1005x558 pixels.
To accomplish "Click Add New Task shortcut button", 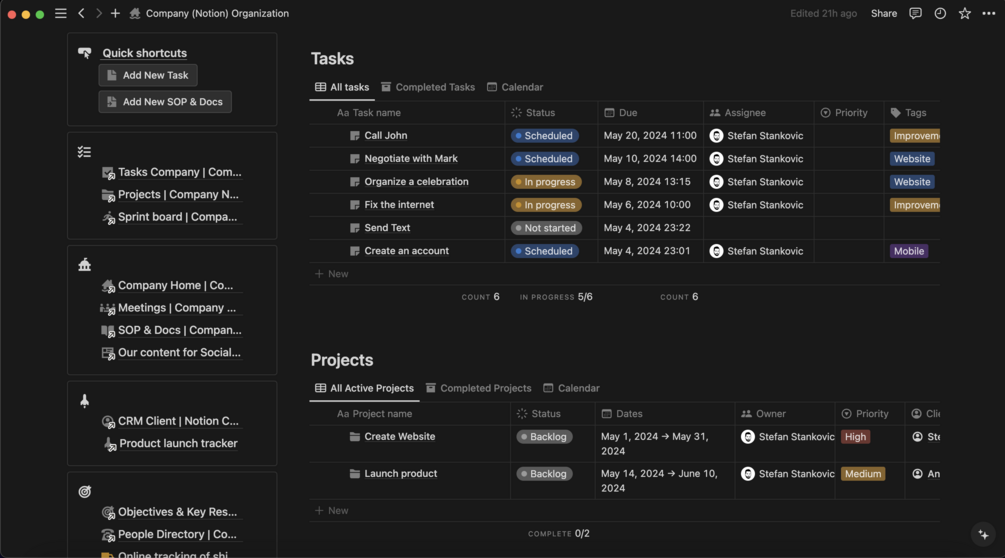I will pos(148,75).
